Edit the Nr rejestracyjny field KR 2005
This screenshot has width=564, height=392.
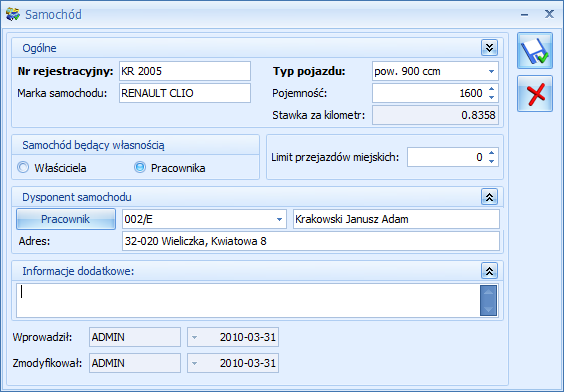(x=185, y=71)
